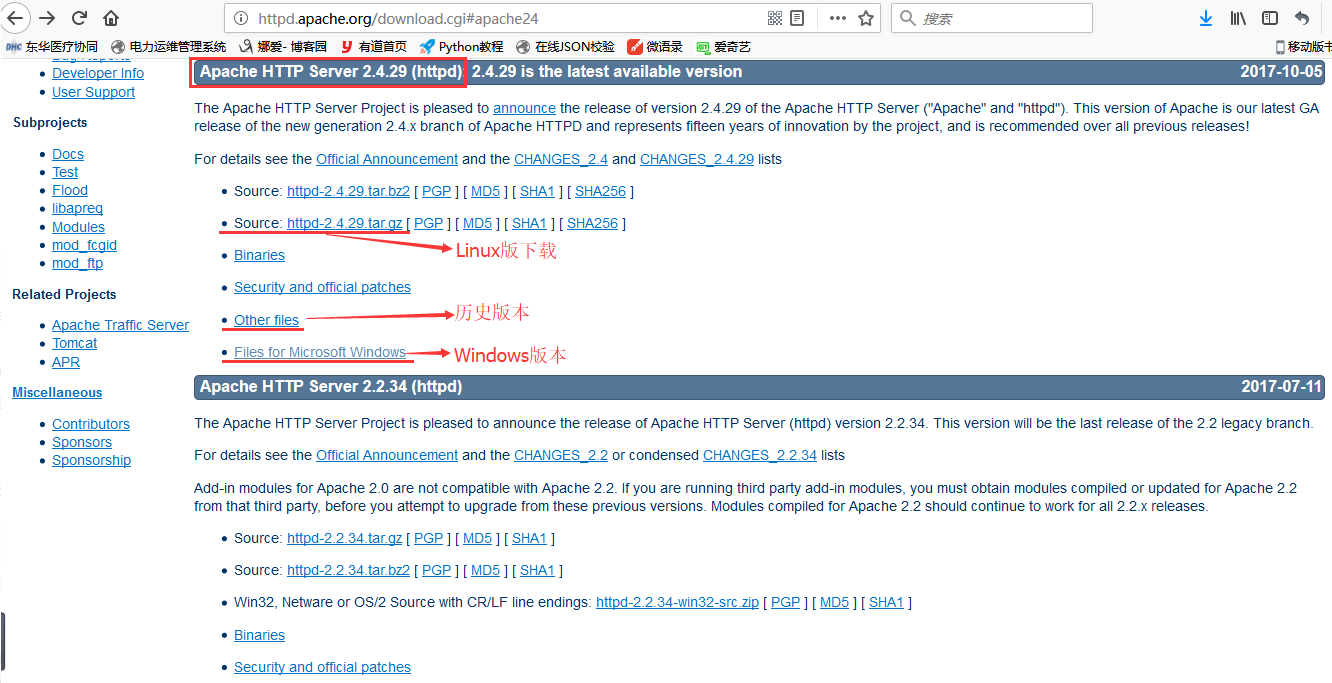Open 娜爱-博客园 bookmark
This screenshot has height=683, width=1332.
[x=284, y=46]
